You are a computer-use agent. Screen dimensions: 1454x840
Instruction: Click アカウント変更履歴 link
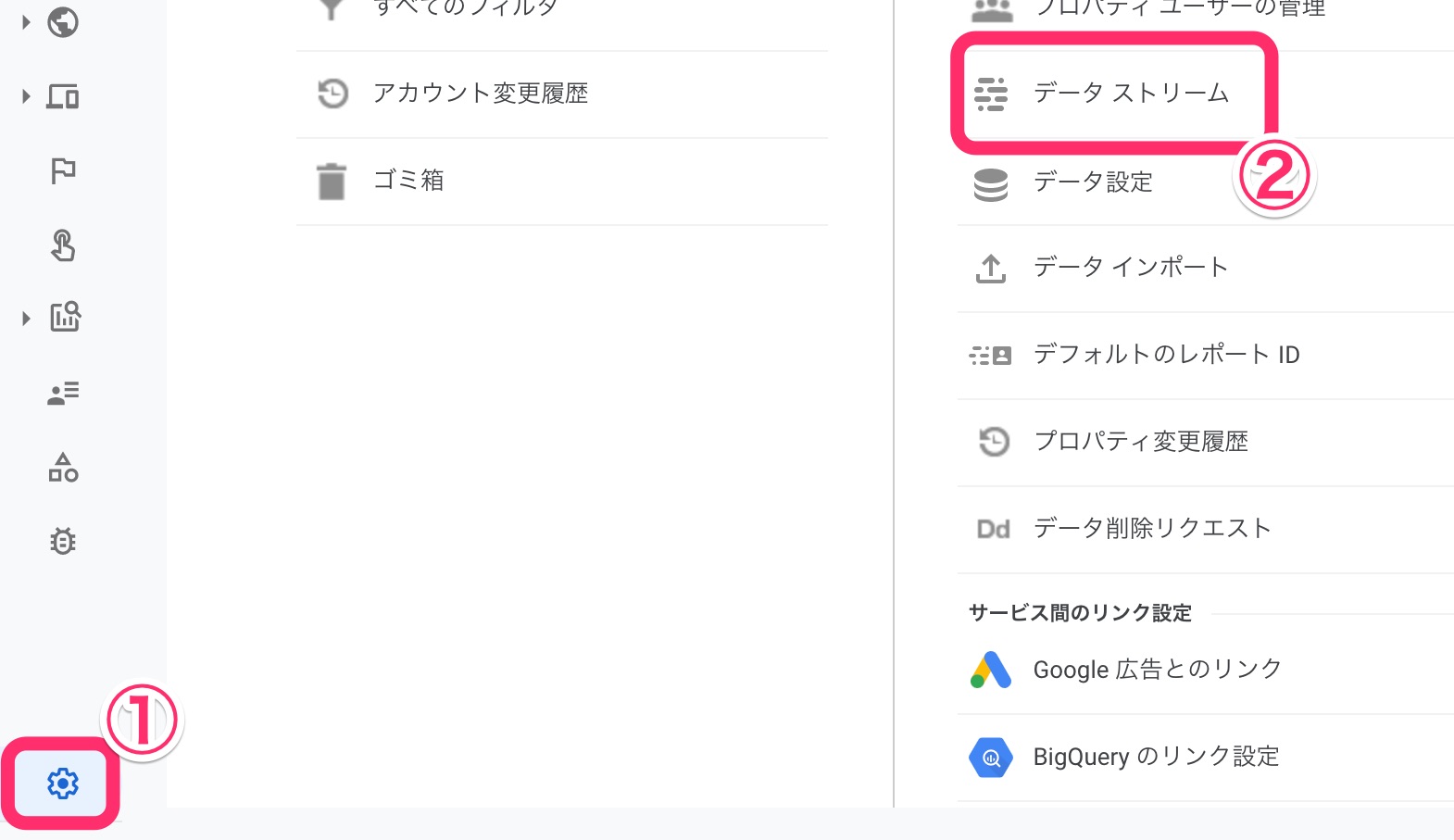(x=480, y=94)
